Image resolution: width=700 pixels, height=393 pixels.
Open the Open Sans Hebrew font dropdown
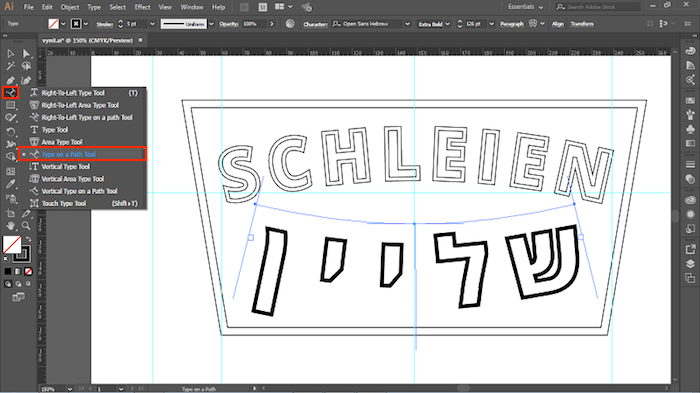tap(408, 24)
